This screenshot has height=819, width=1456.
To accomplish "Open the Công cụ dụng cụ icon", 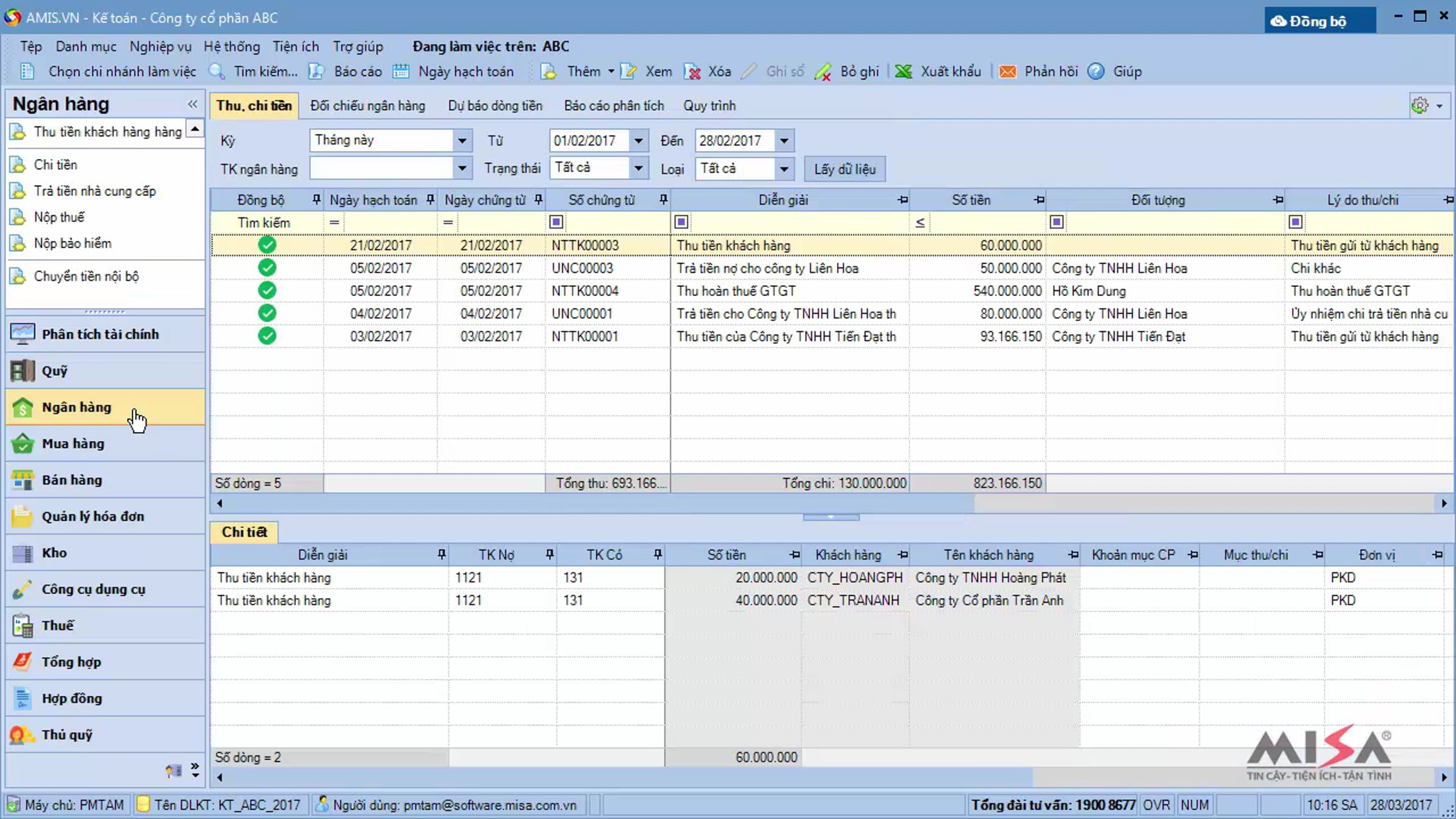I will [22, 589].
